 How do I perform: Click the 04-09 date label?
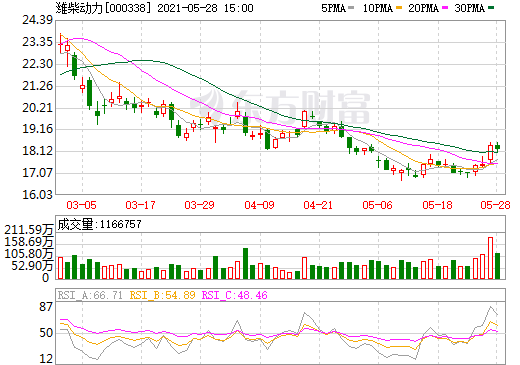click(259, 205)
